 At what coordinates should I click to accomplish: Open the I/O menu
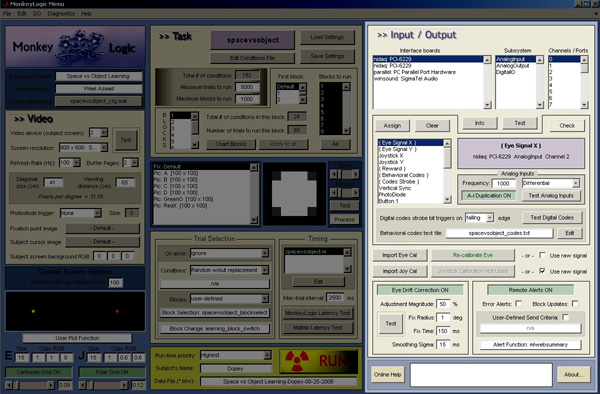37,13
